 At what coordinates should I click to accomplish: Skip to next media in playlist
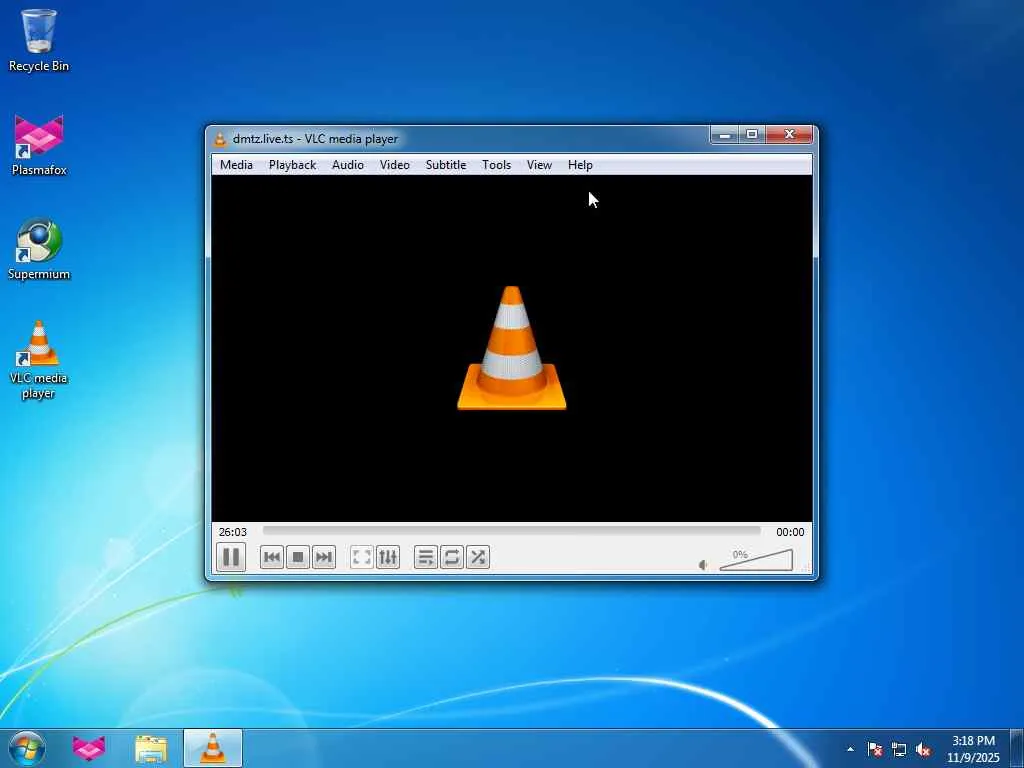[x=324, y=557]
